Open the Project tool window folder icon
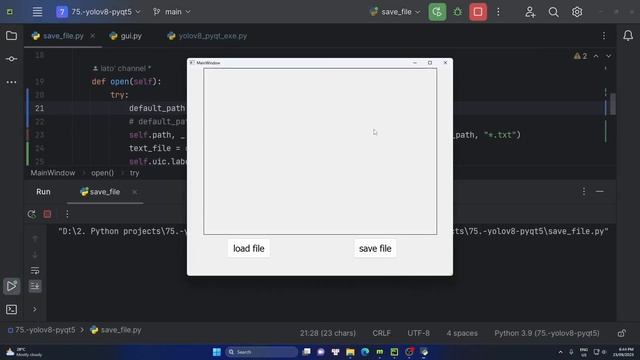Image resolution: width=640 pixels, height=360 pixels. pyautogui.click(x=11, y=36)
